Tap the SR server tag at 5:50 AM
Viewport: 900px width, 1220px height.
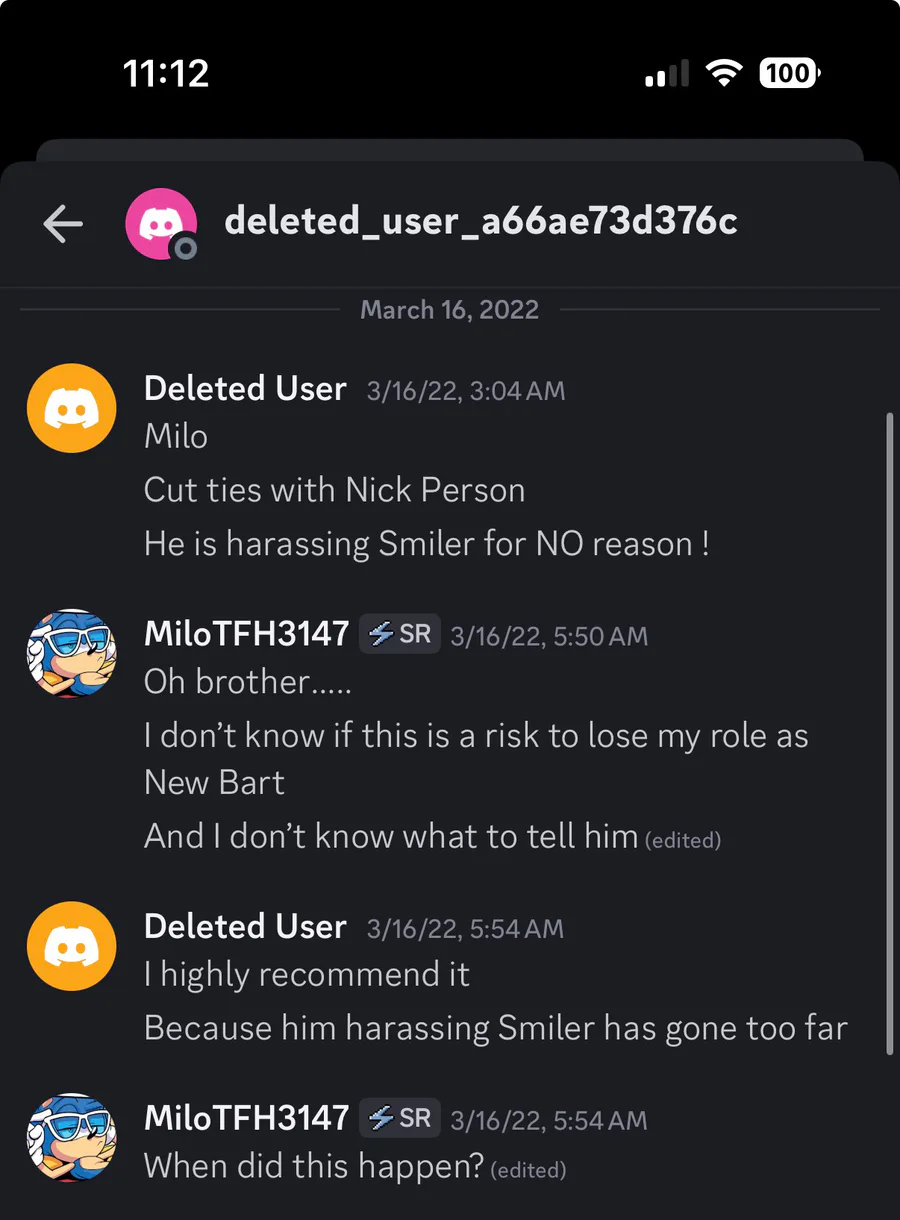coord(400,634)
